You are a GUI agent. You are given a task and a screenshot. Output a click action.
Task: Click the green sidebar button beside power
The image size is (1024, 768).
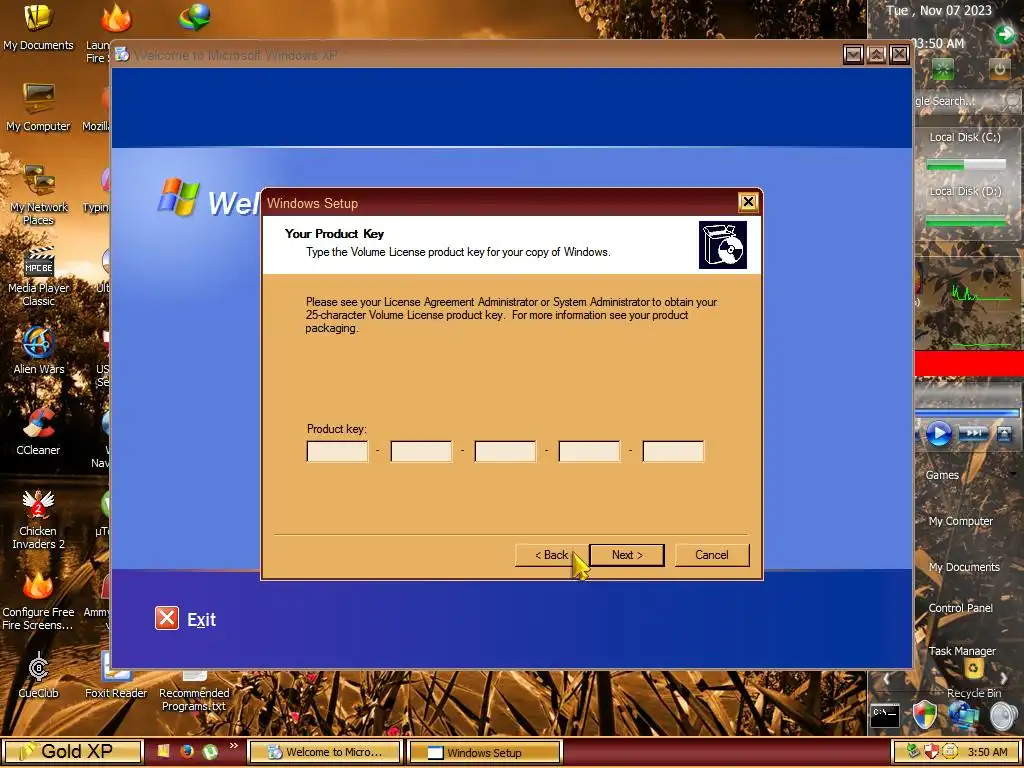coord(943,69)
